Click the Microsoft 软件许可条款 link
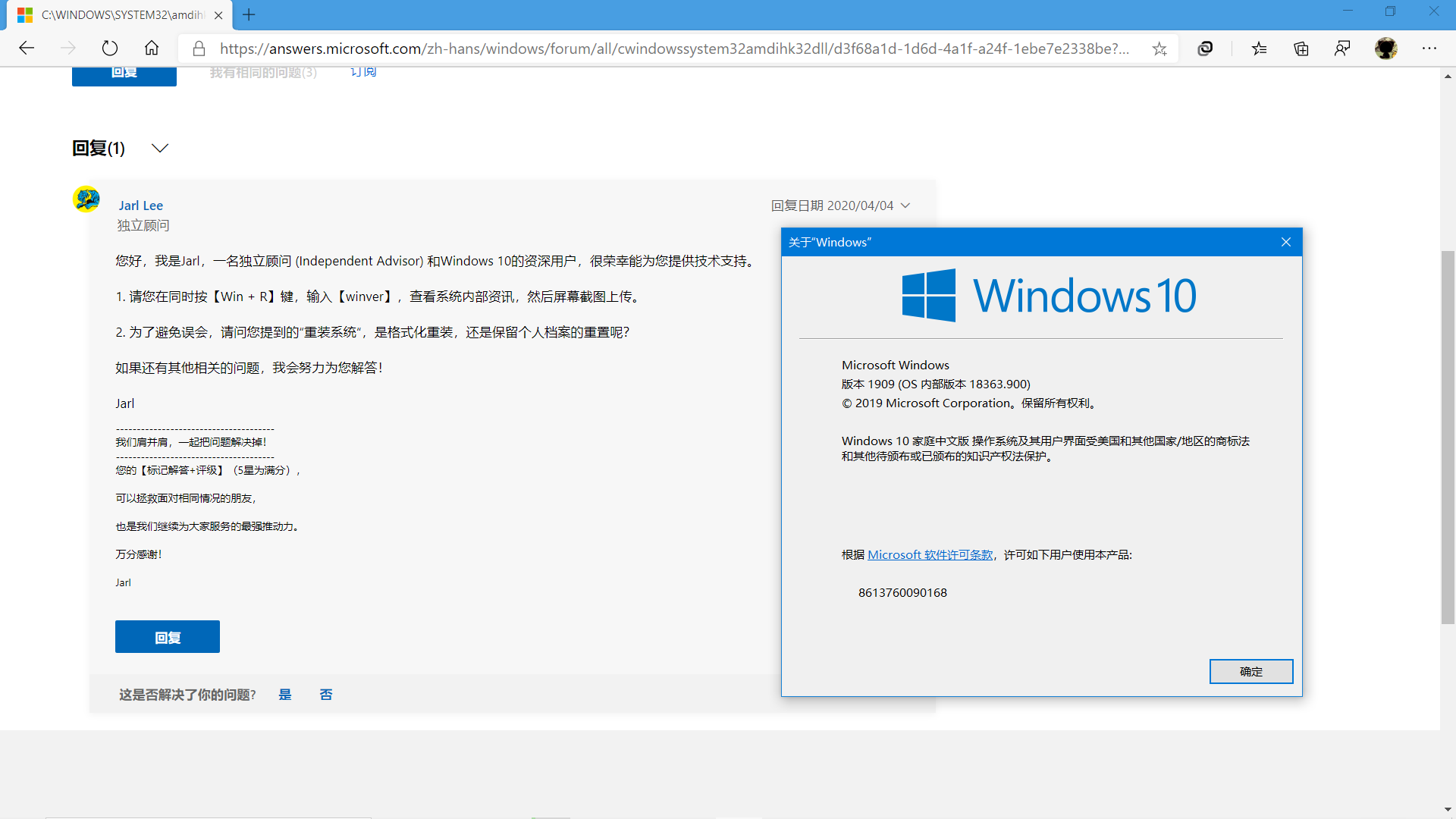 (x=930, y=555)
